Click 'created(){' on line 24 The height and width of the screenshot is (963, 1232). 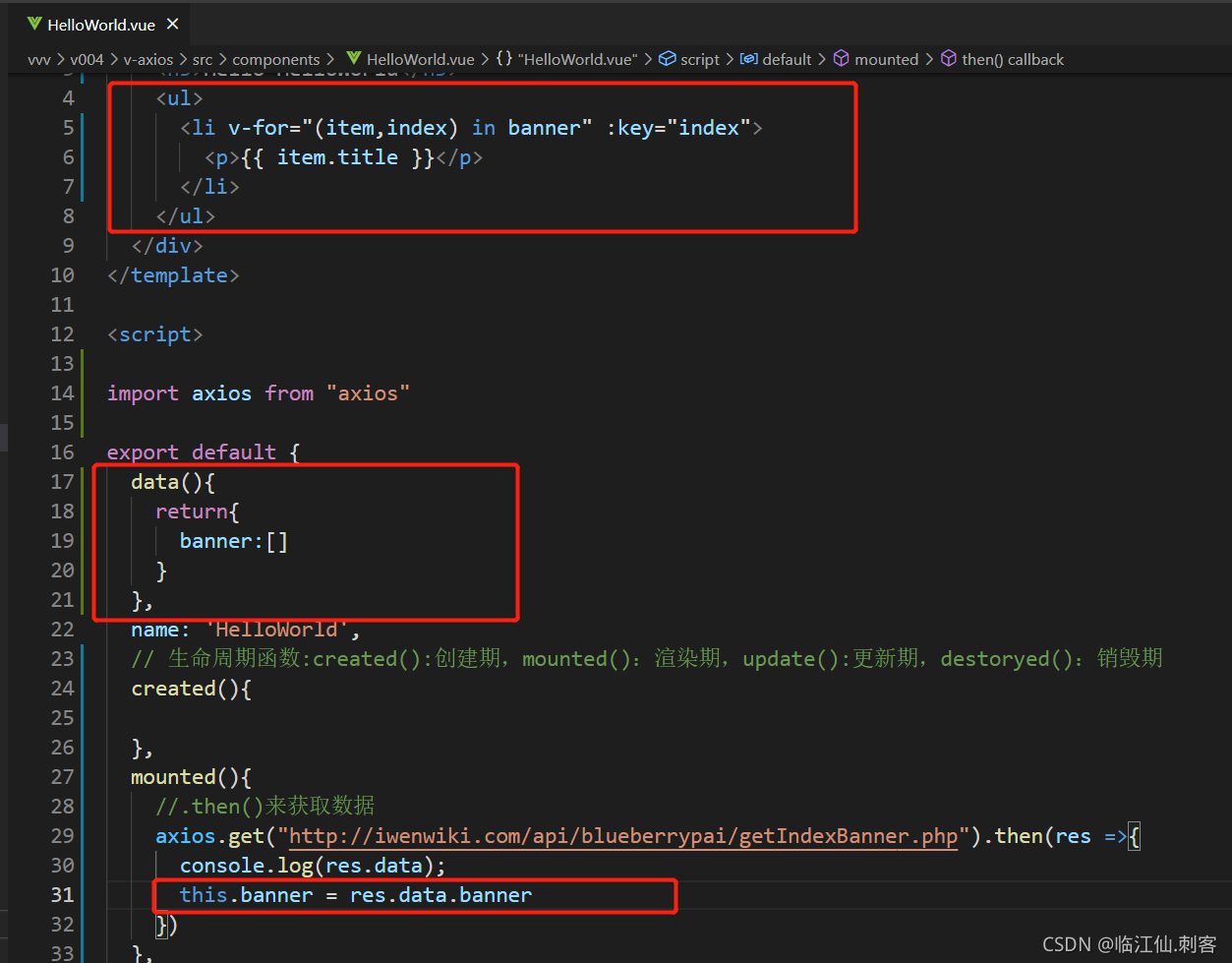[x=192, y=689]
